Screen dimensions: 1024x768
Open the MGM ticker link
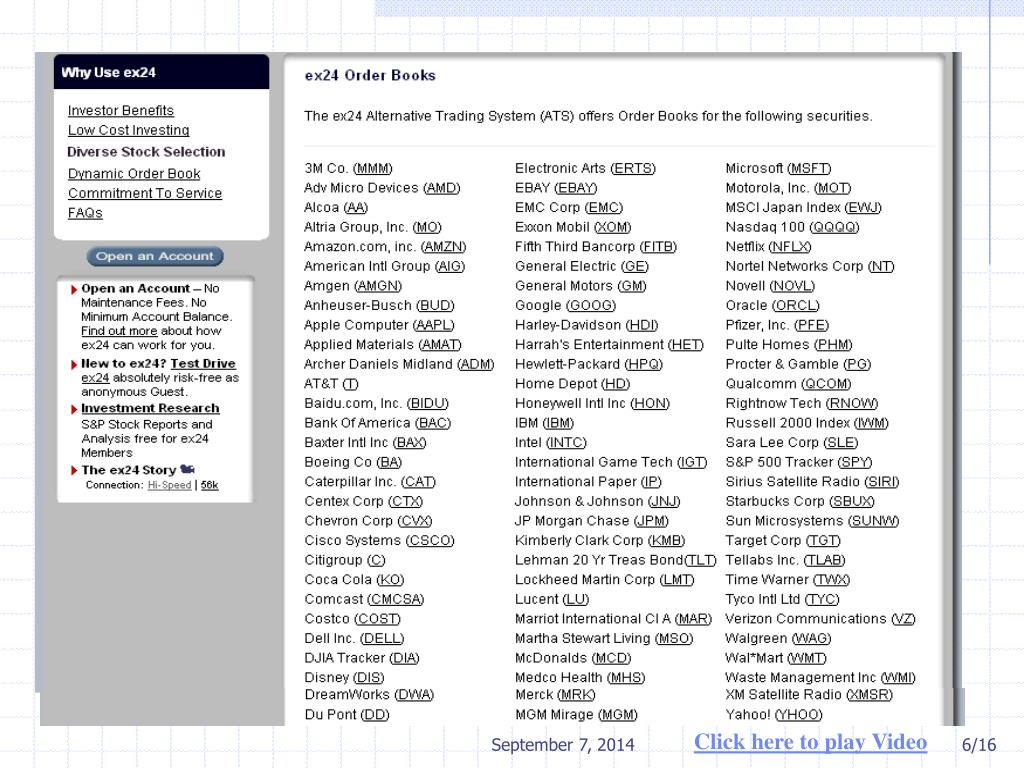point(618,715)
